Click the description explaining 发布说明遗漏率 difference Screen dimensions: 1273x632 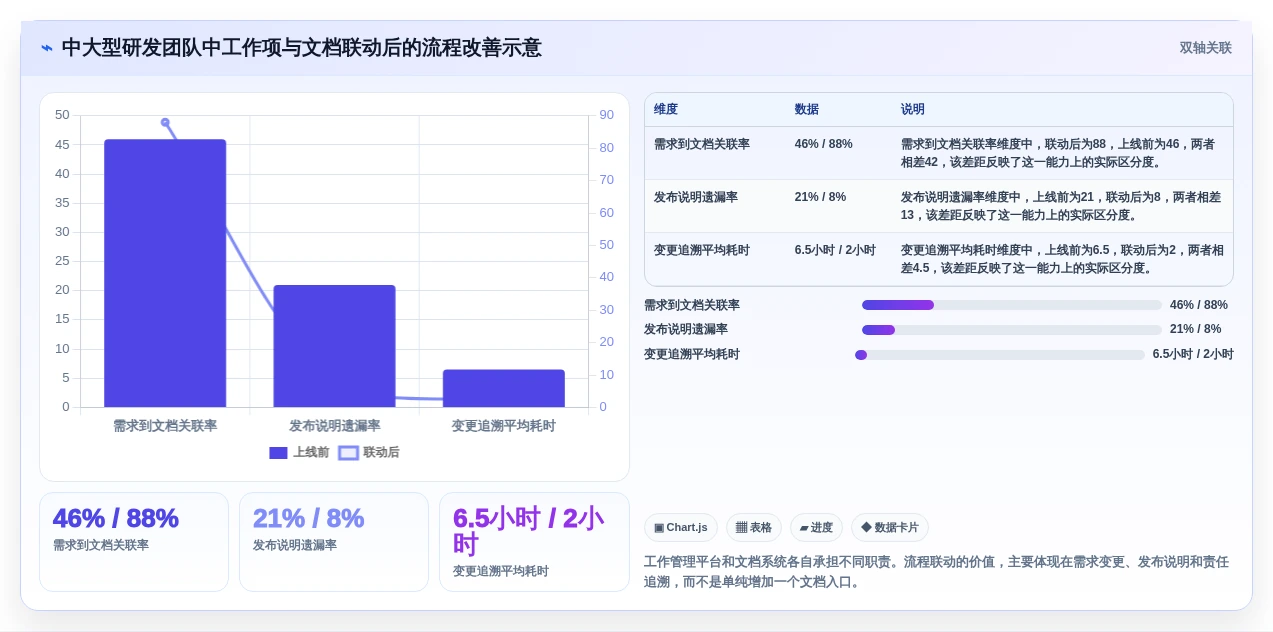click(1061, 206)
